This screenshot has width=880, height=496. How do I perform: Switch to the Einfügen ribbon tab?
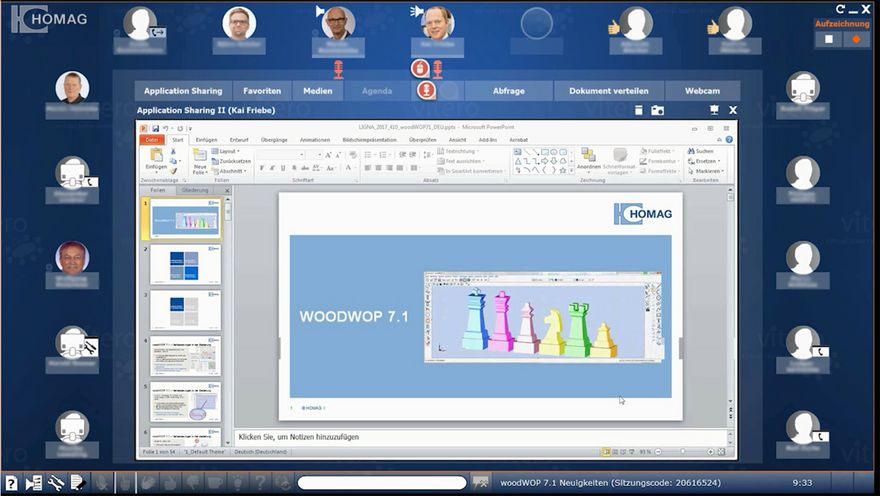(x=207, y=140)
